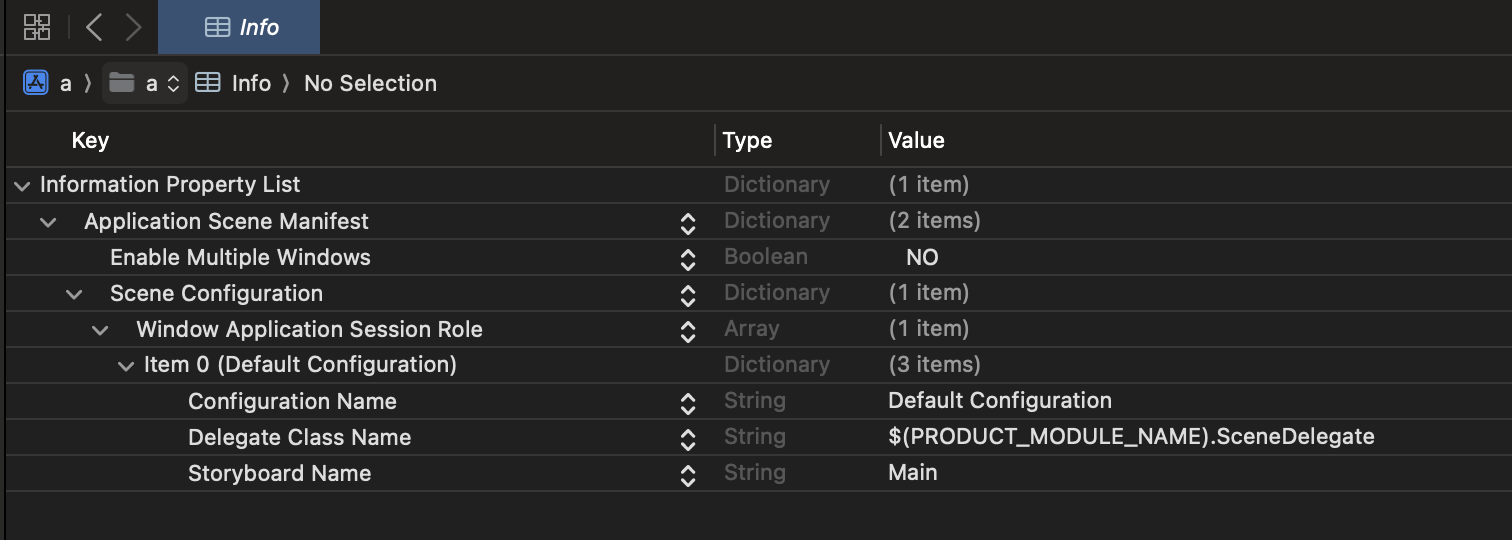Screen dimensions: 1512x540
Task: Select the Info editor tab
Action: pyautogui.click(x=240, y=27)
